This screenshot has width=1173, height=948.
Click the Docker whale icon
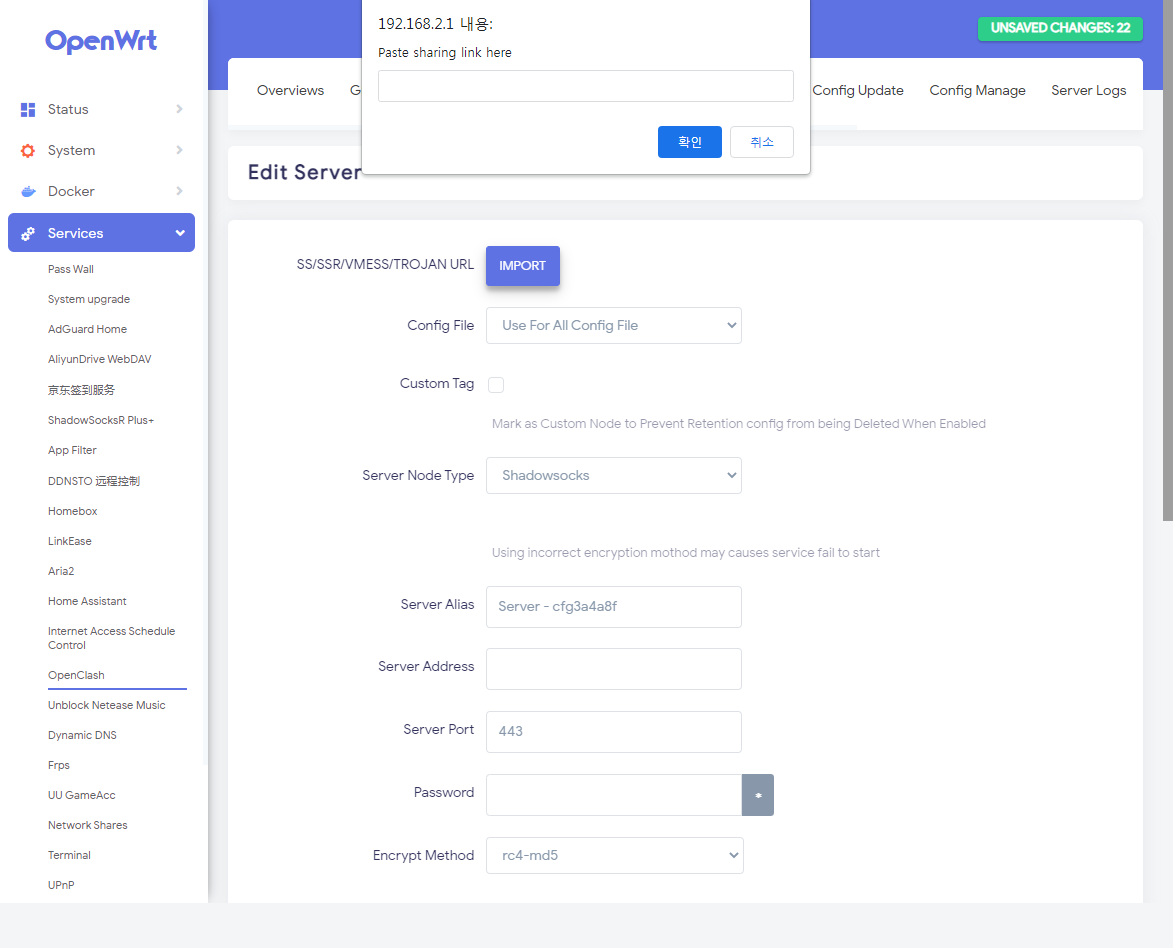(x=28, y=192)
